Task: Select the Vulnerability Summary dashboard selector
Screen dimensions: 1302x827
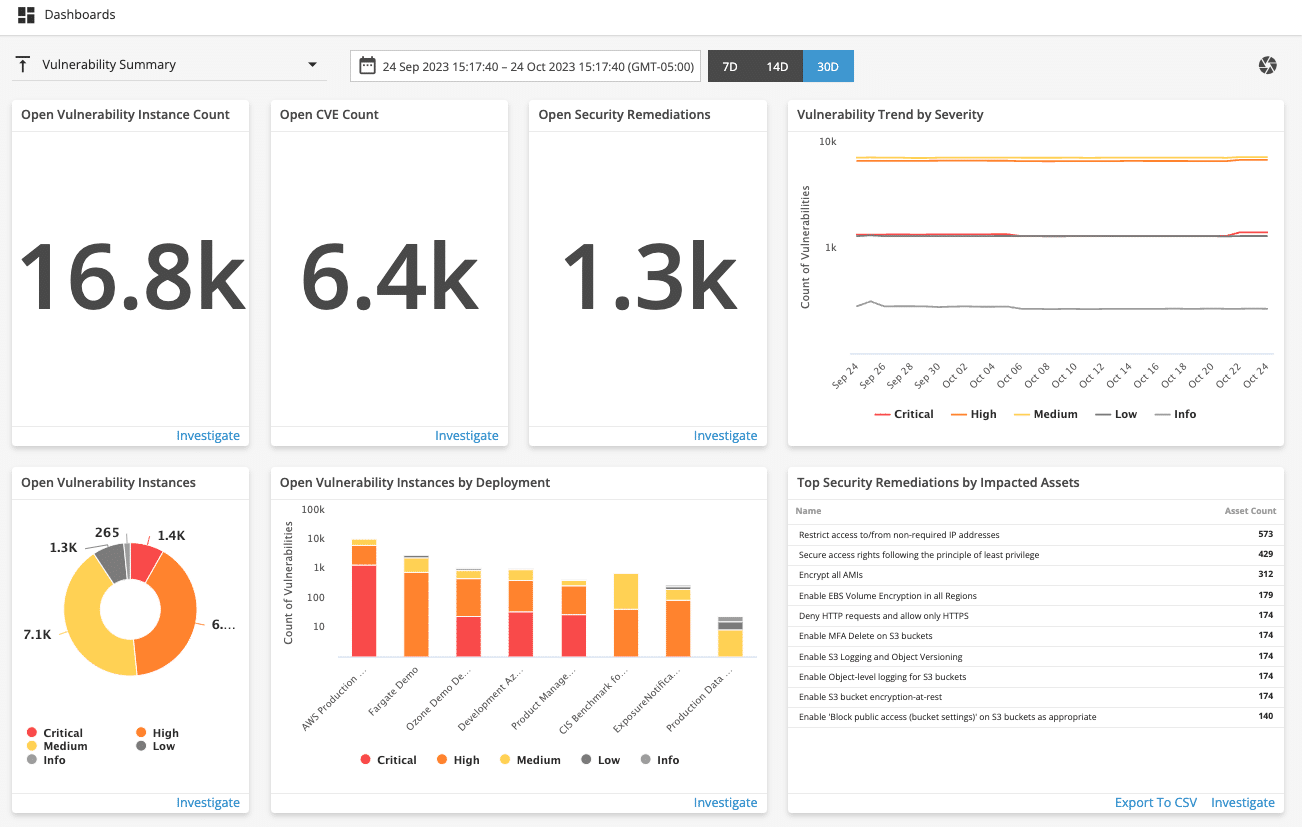Action: click(x=170, y=65)
